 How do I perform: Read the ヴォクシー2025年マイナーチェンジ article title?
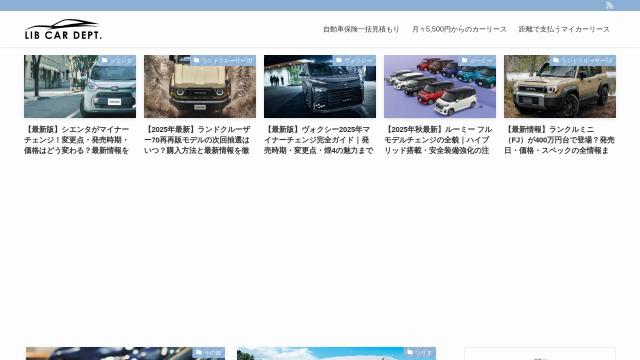(319, 140)
